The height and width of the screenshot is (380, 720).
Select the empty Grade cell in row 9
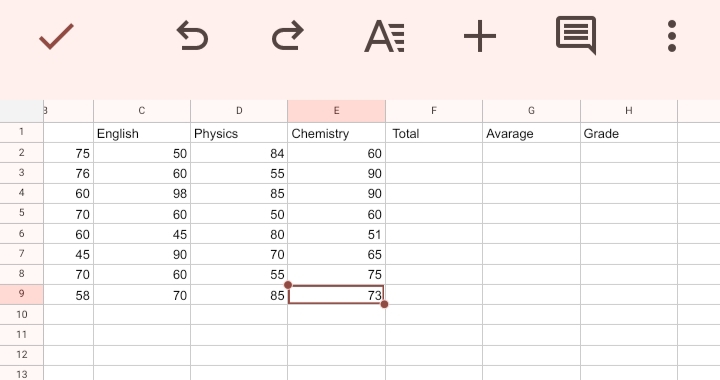(629, 295)
